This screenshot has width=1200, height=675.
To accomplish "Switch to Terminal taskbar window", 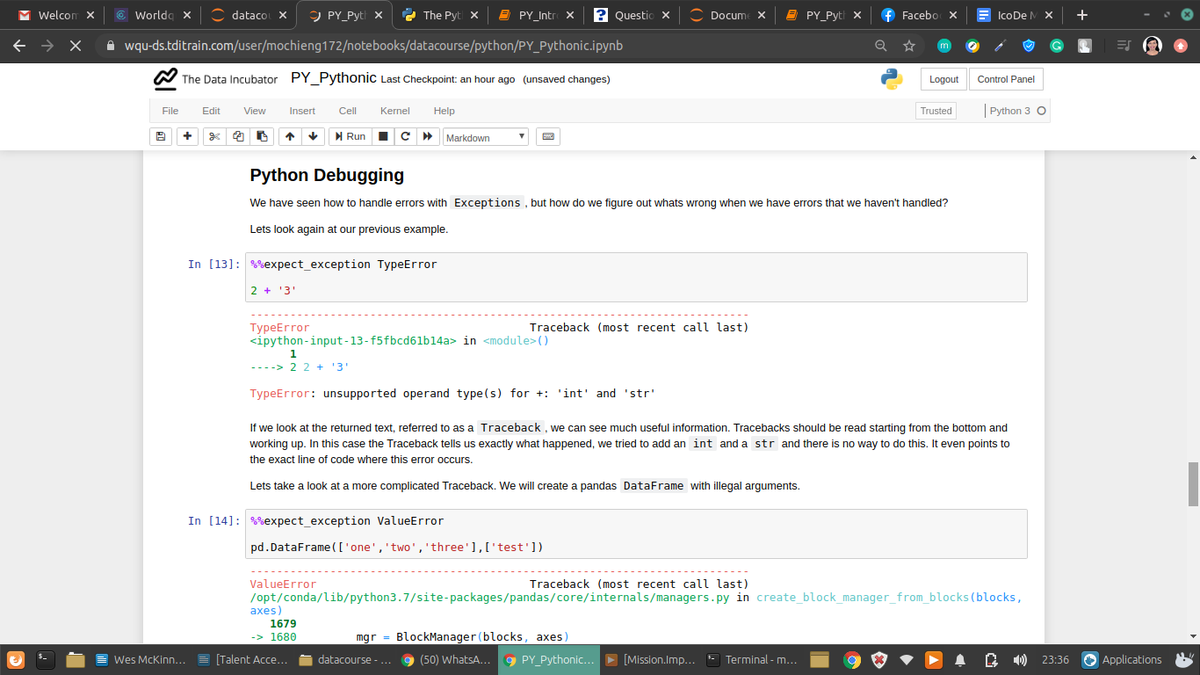I will (x=754, y=660).
